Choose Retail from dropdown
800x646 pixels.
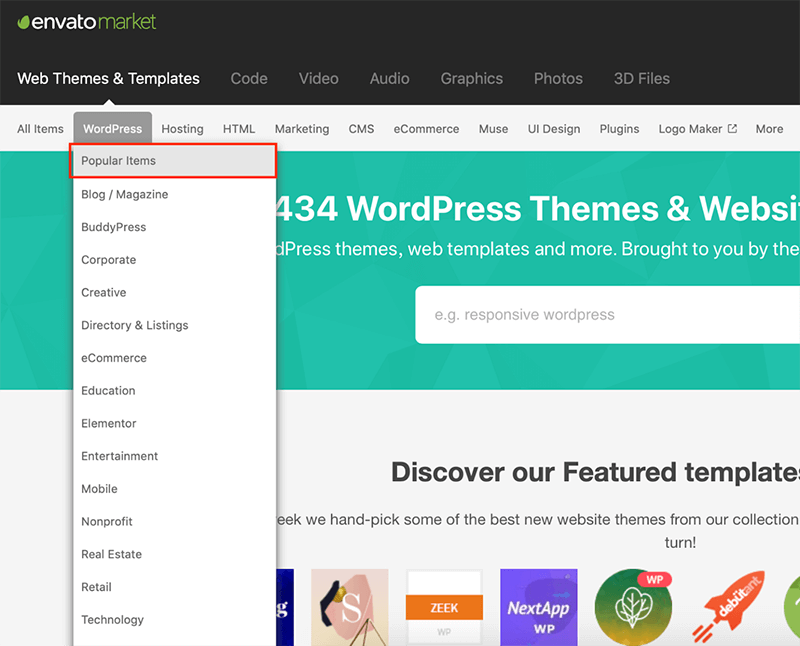[x=174, y=586]
